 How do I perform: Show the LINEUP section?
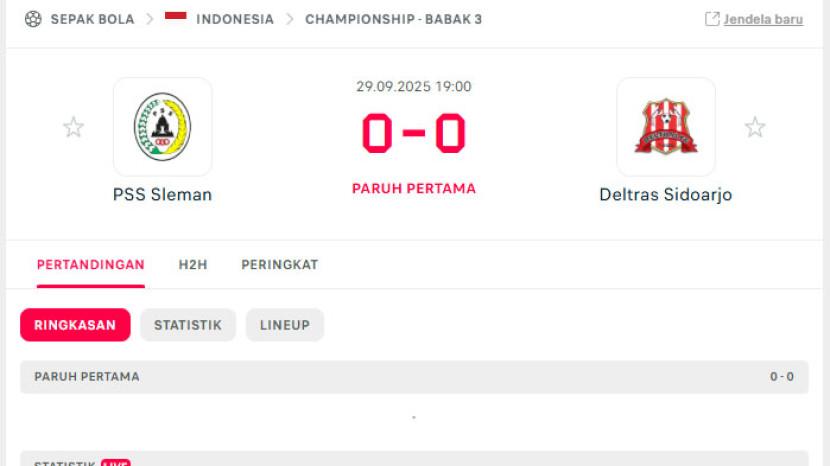click(x=285, y=325)
